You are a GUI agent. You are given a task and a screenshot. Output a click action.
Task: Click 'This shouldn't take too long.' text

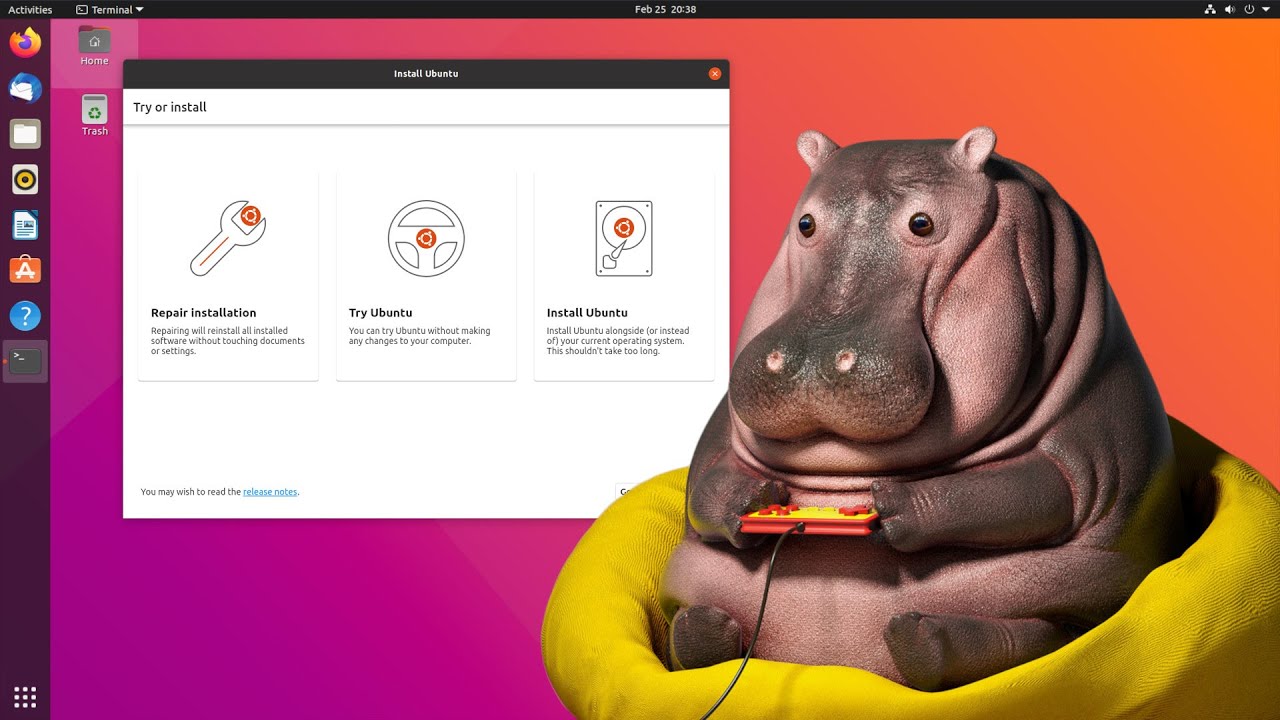click(603, 351)
